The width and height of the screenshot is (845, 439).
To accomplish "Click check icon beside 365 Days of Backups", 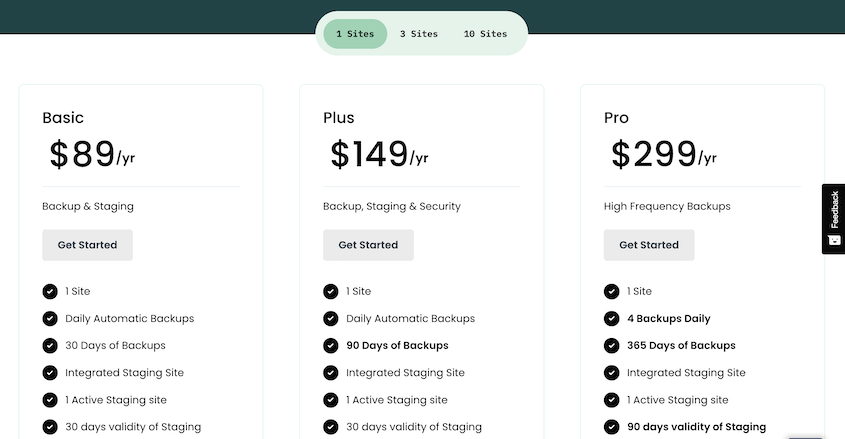I will point(612,346).
